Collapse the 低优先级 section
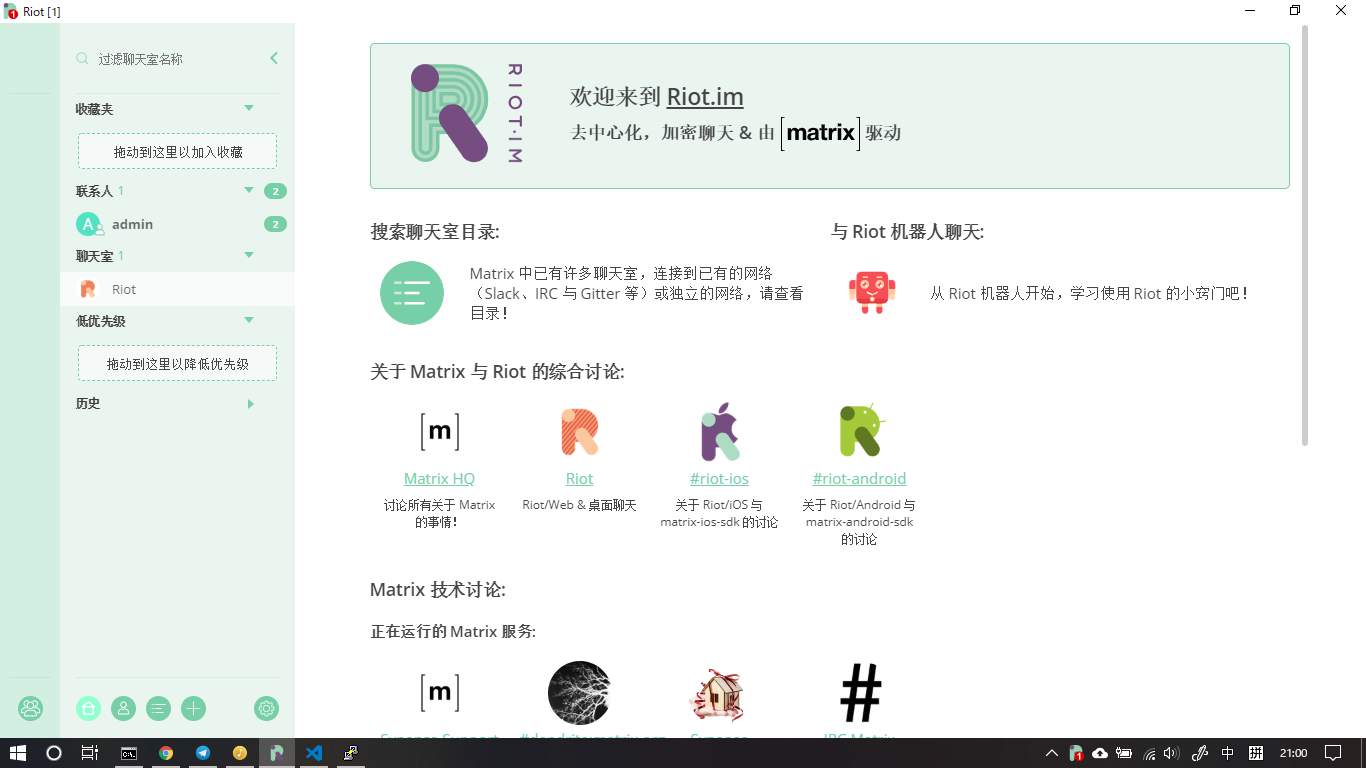 [x=249, y=320]
